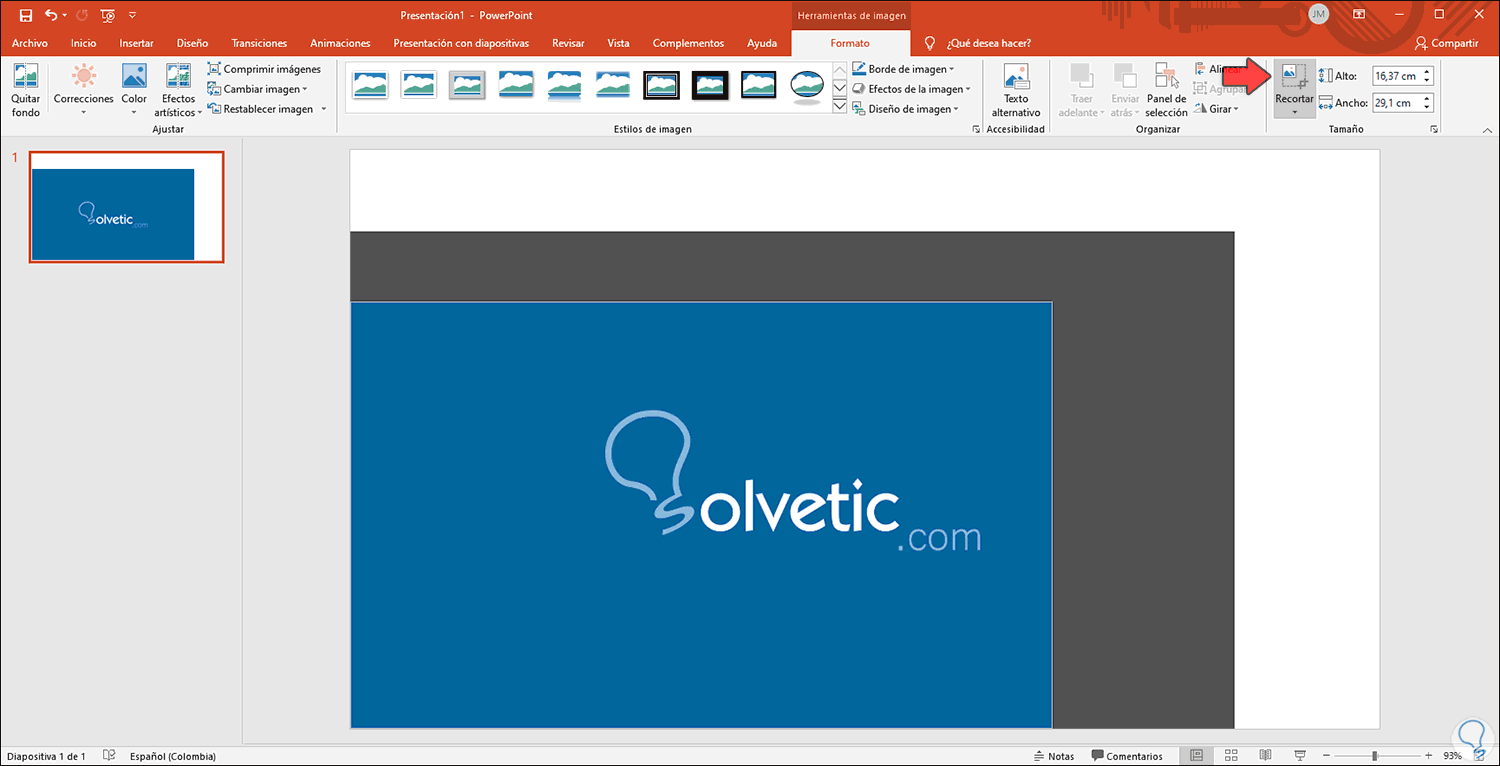Click the spell check icon in status bar
Screen dimensions: 1500x766
(x=109, y=756)
